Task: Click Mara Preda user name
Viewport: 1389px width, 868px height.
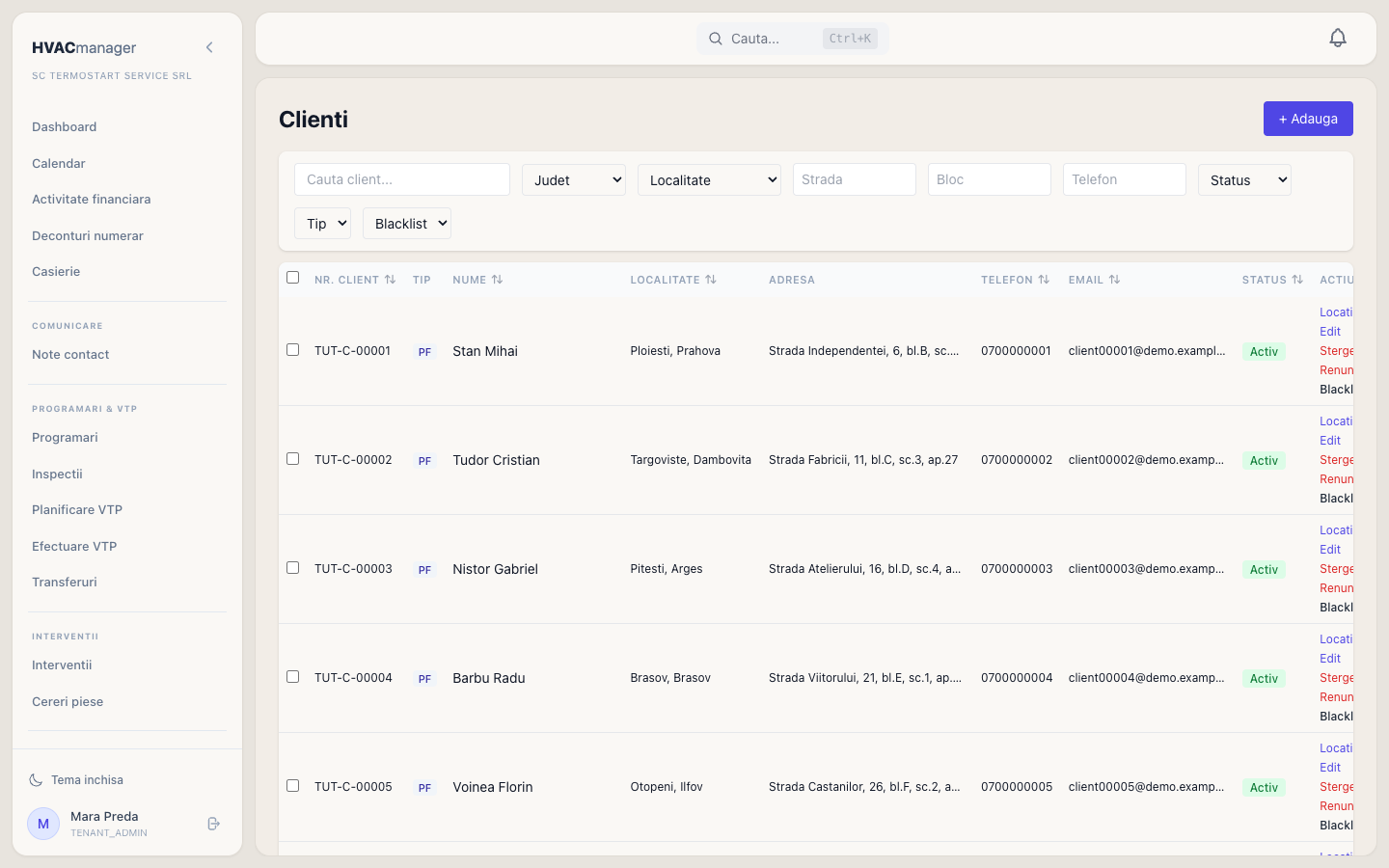Action: coord(104,816)
